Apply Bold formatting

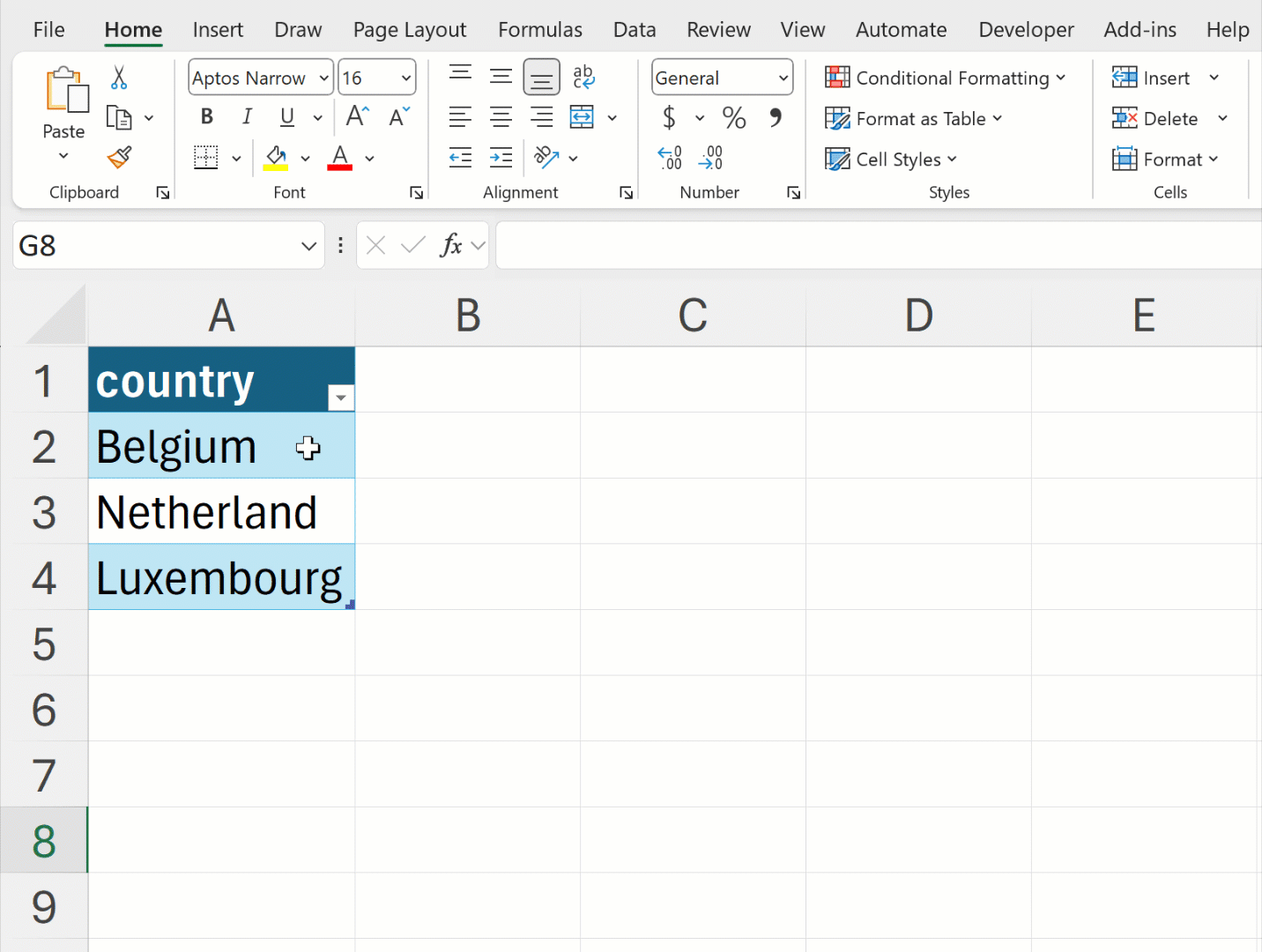[206, 116]
